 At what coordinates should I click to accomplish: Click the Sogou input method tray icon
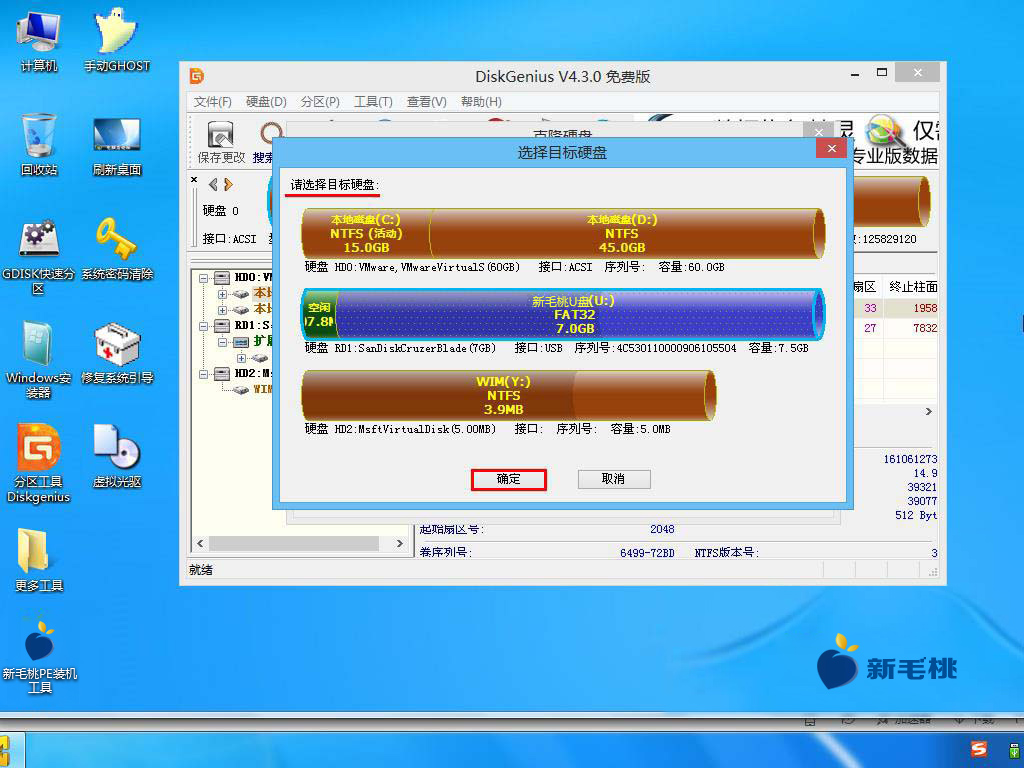[978, 749]
